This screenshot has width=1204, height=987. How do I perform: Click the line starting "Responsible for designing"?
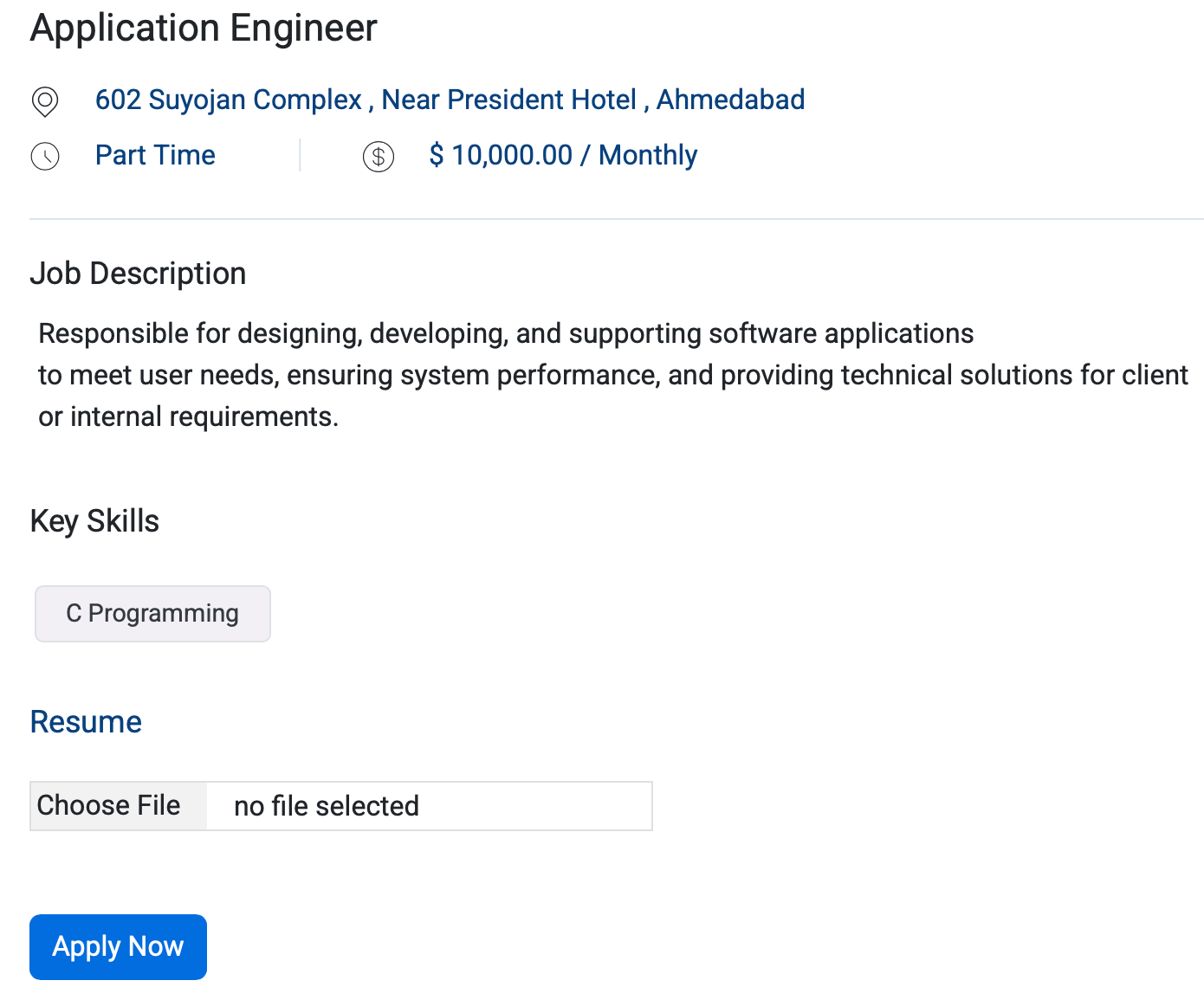pos(506,333)
